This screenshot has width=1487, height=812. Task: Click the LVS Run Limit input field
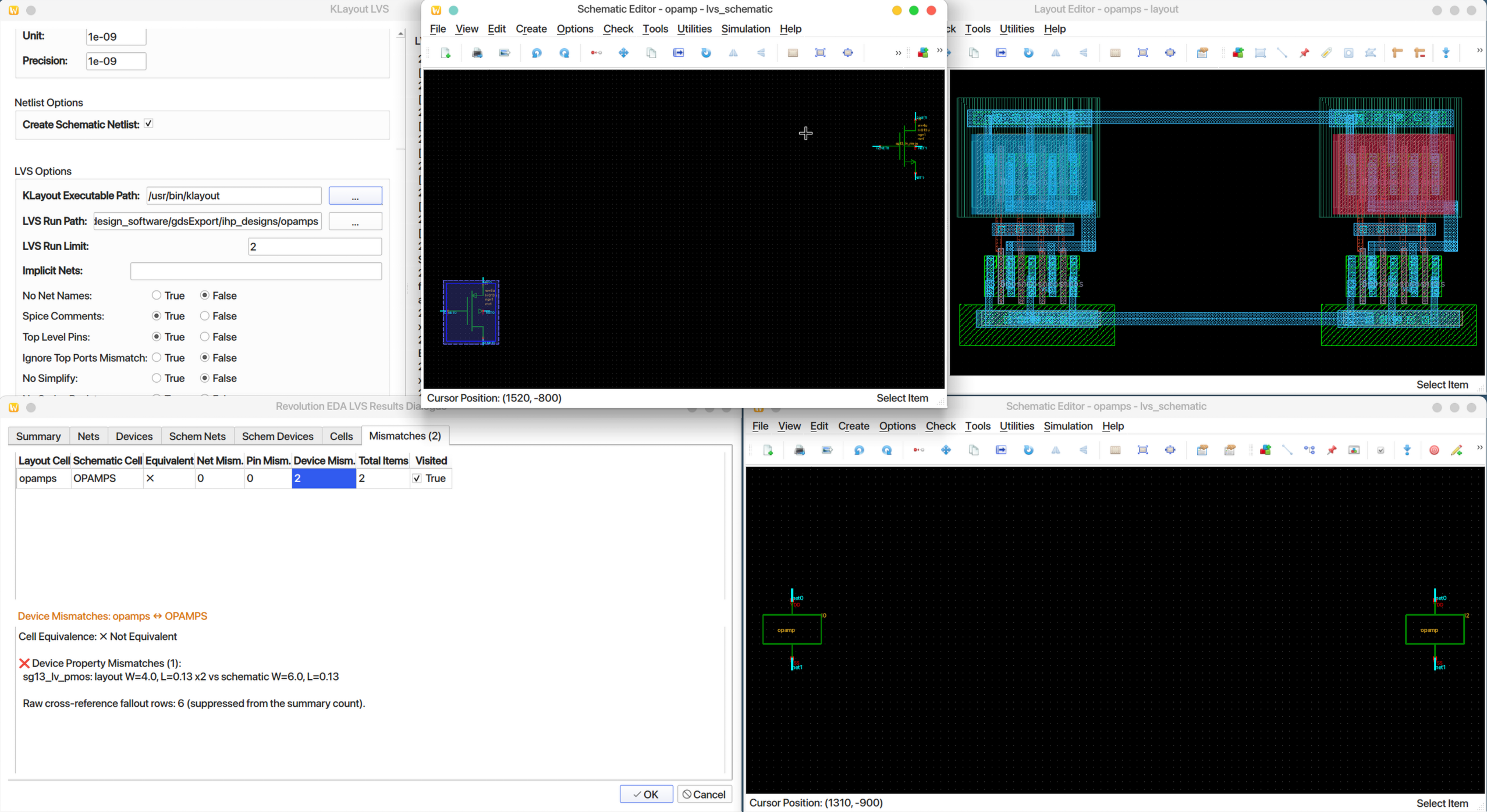pos(314,247)
